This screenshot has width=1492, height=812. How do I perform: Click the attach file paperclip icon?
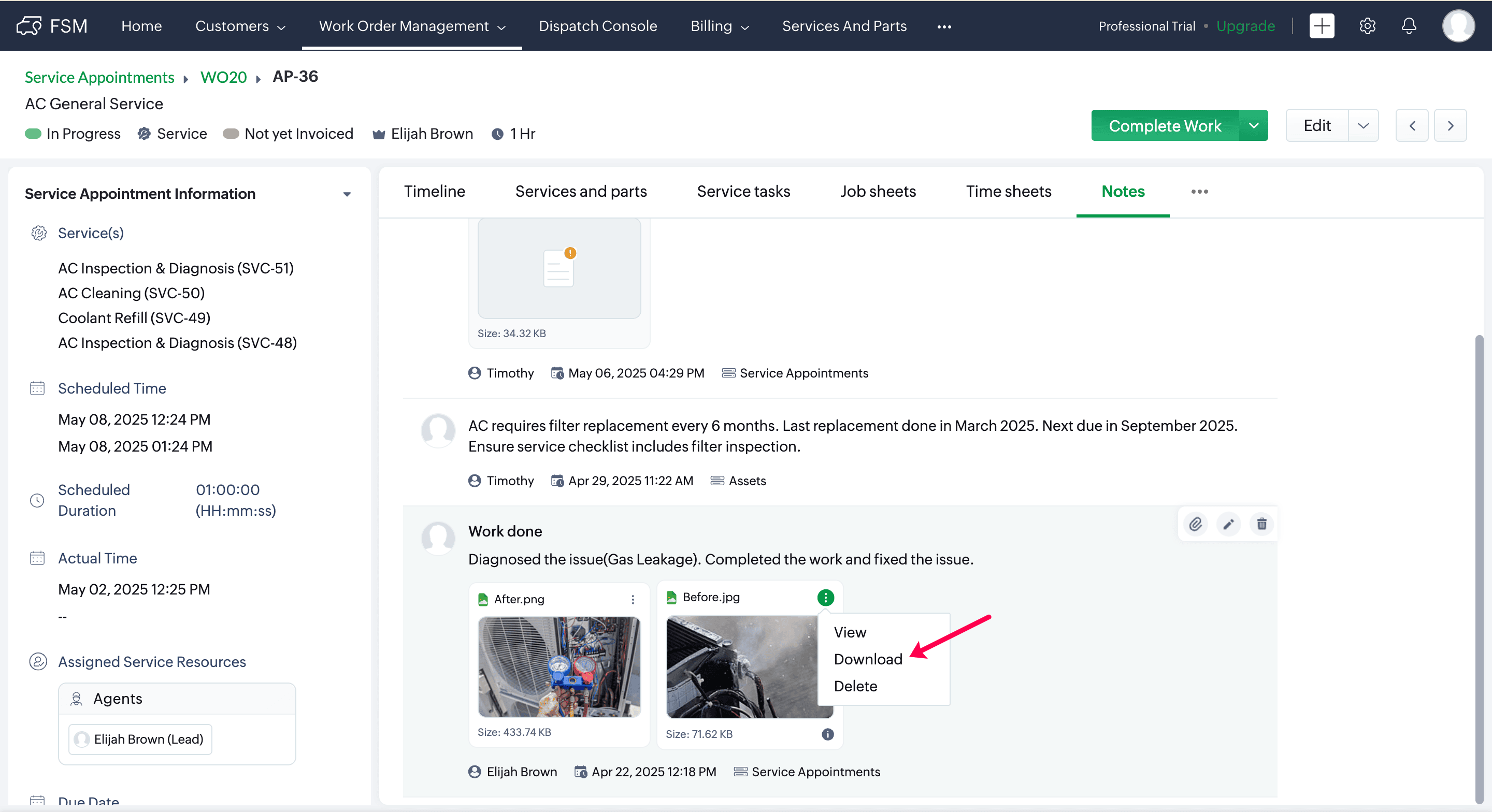click(x=1196, y=524)
